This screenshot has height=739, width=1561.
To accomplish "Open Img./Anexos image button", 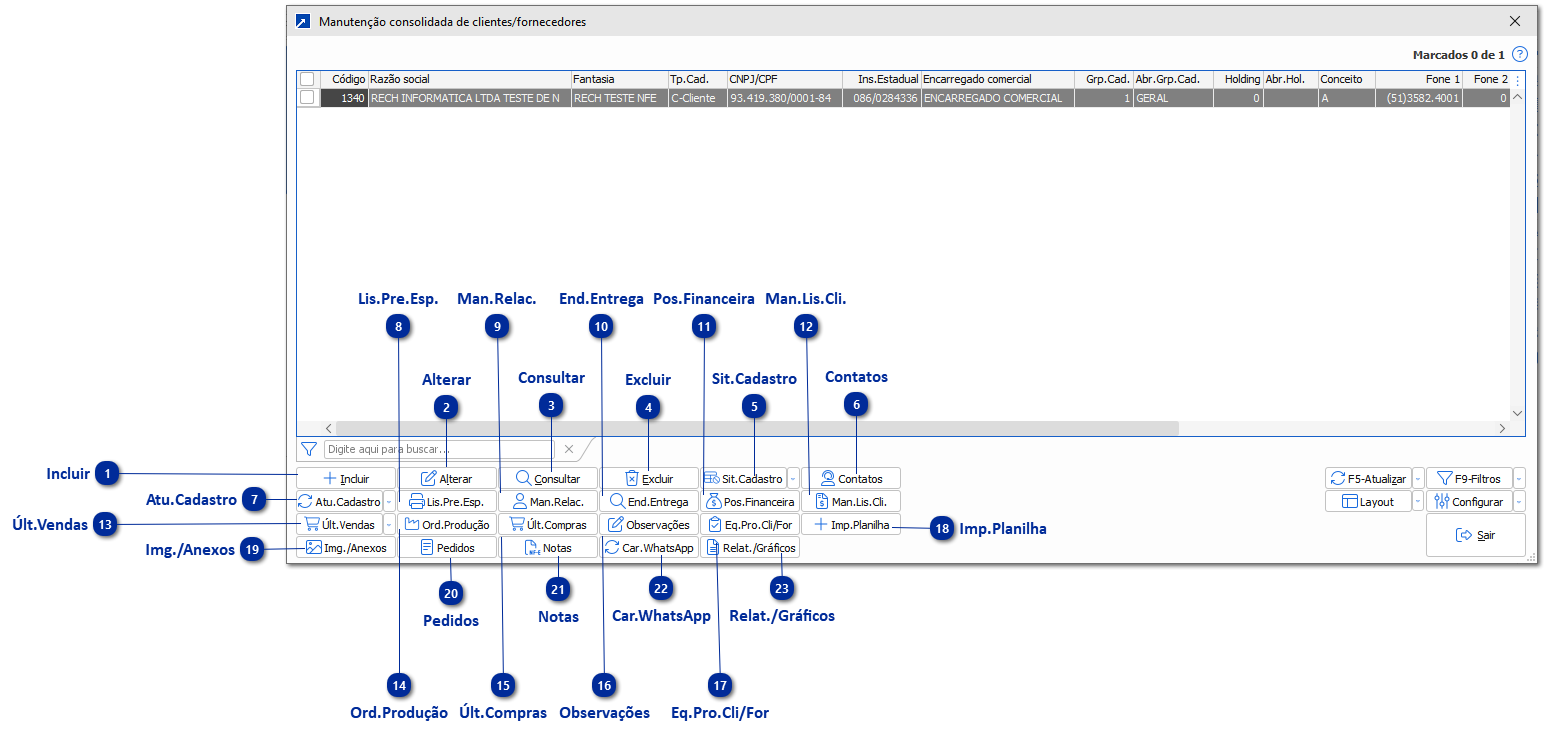I will pyautogui.click(x=346, y=547).
